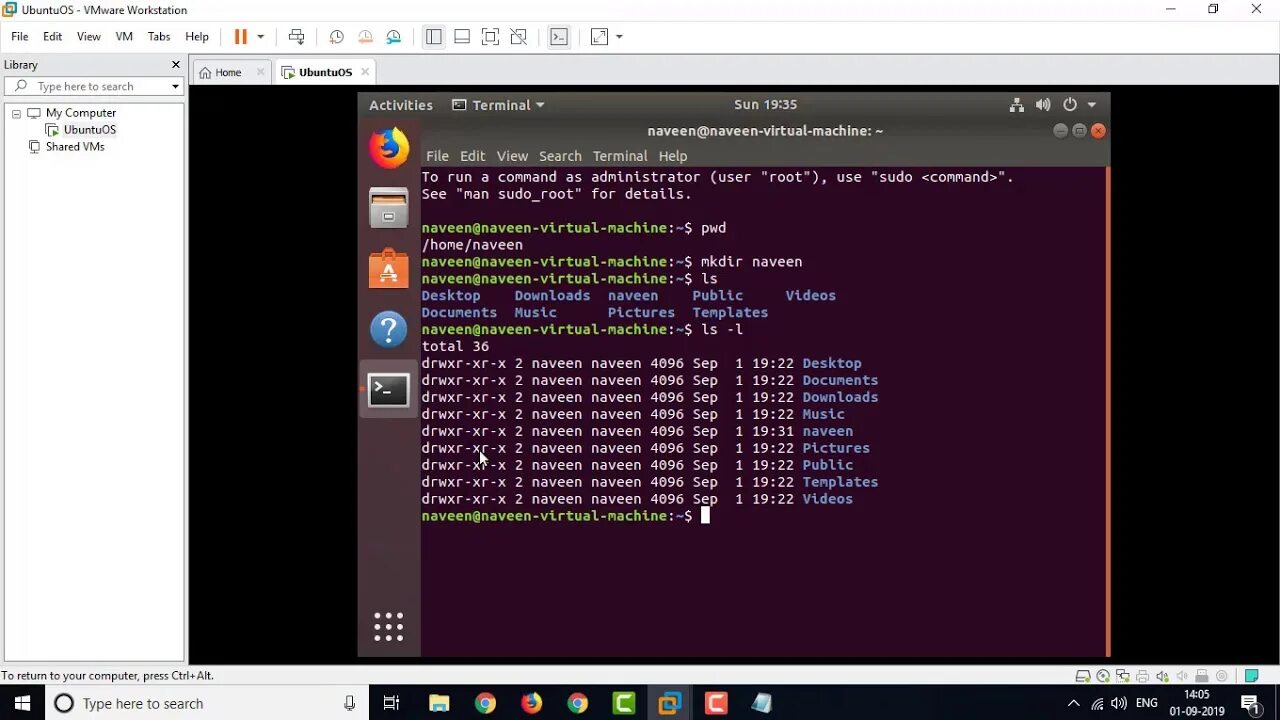Screen dimensions: 1280x720
Task: Click the Ubuntu top bar volume icon
Action: [1043, 105]
